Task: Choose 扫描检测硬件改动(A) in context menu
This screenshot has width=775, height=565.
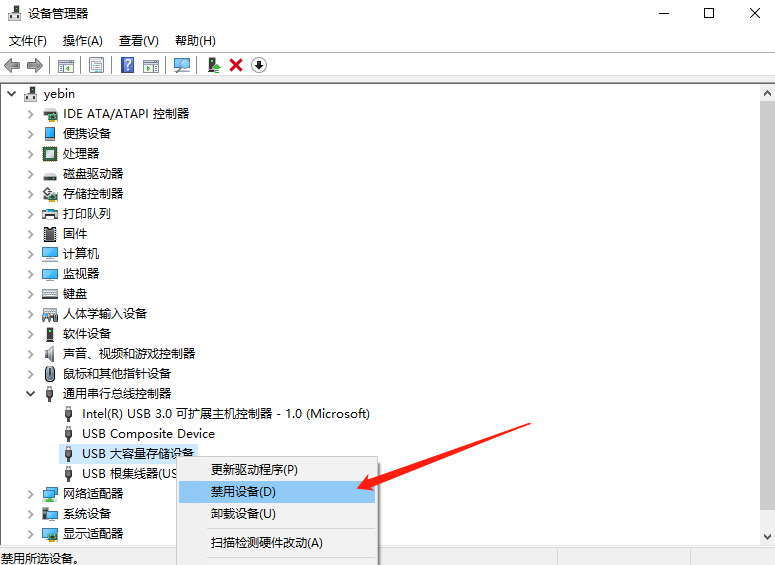Action: pyautogui.click(x=277, y=543)
